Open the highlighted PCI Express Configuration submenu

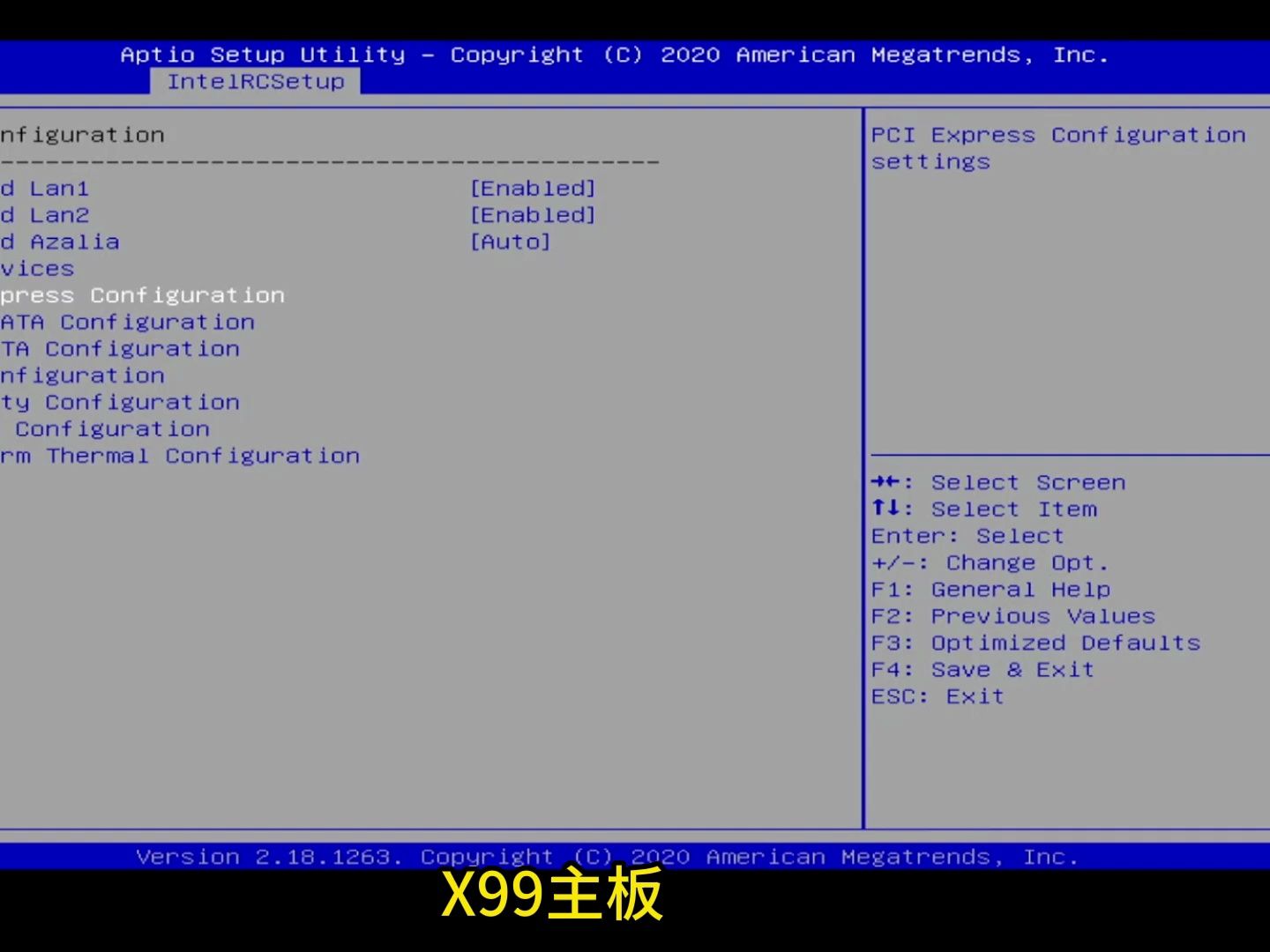point(142,295)
